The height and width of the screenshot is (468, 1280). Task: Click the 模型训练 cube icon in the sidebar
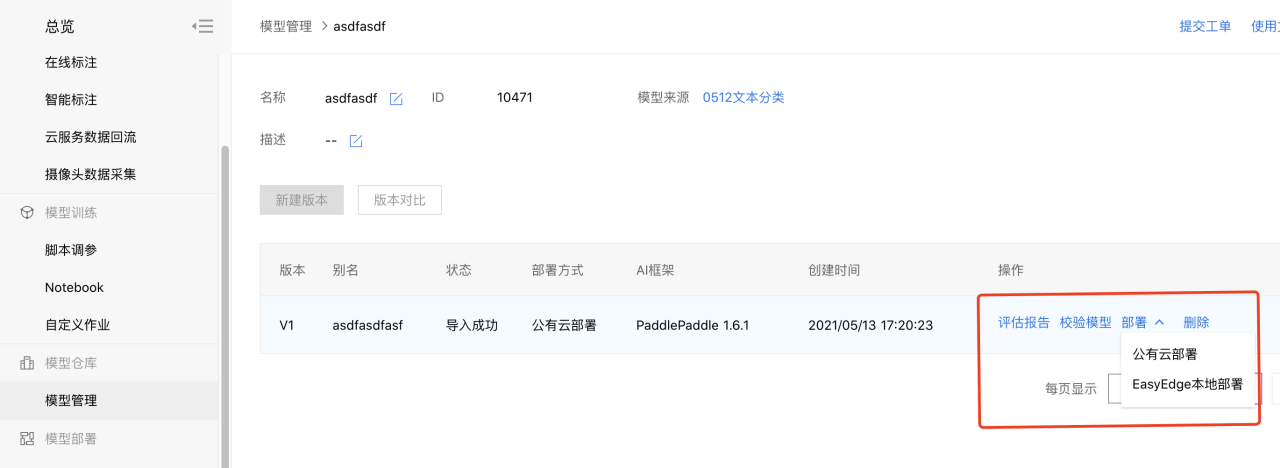[x=27, y=213]
